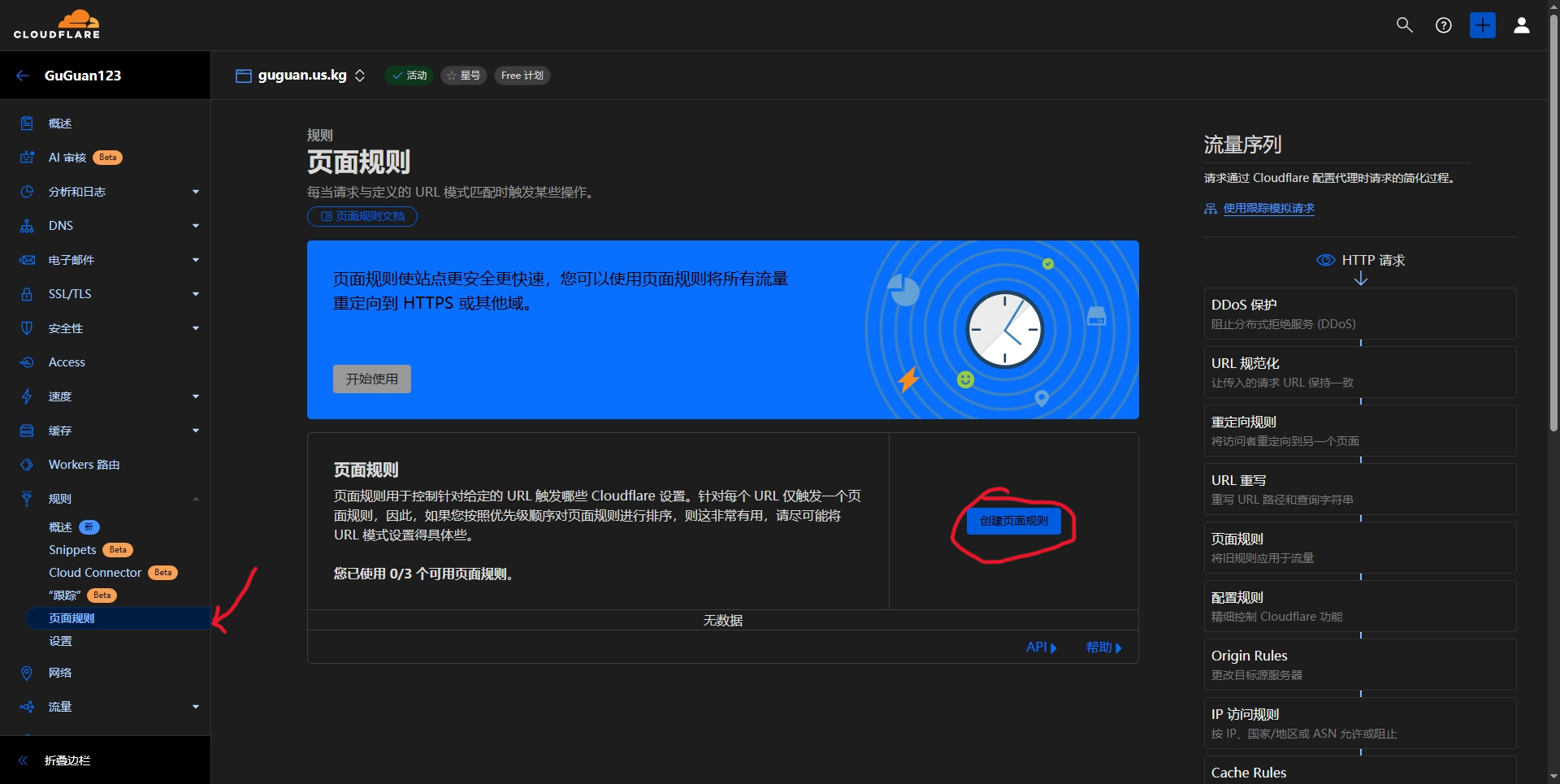The image size is (1560, 784).
Task: Open the Origin Rules traffic card
Action: (1360, 665)
